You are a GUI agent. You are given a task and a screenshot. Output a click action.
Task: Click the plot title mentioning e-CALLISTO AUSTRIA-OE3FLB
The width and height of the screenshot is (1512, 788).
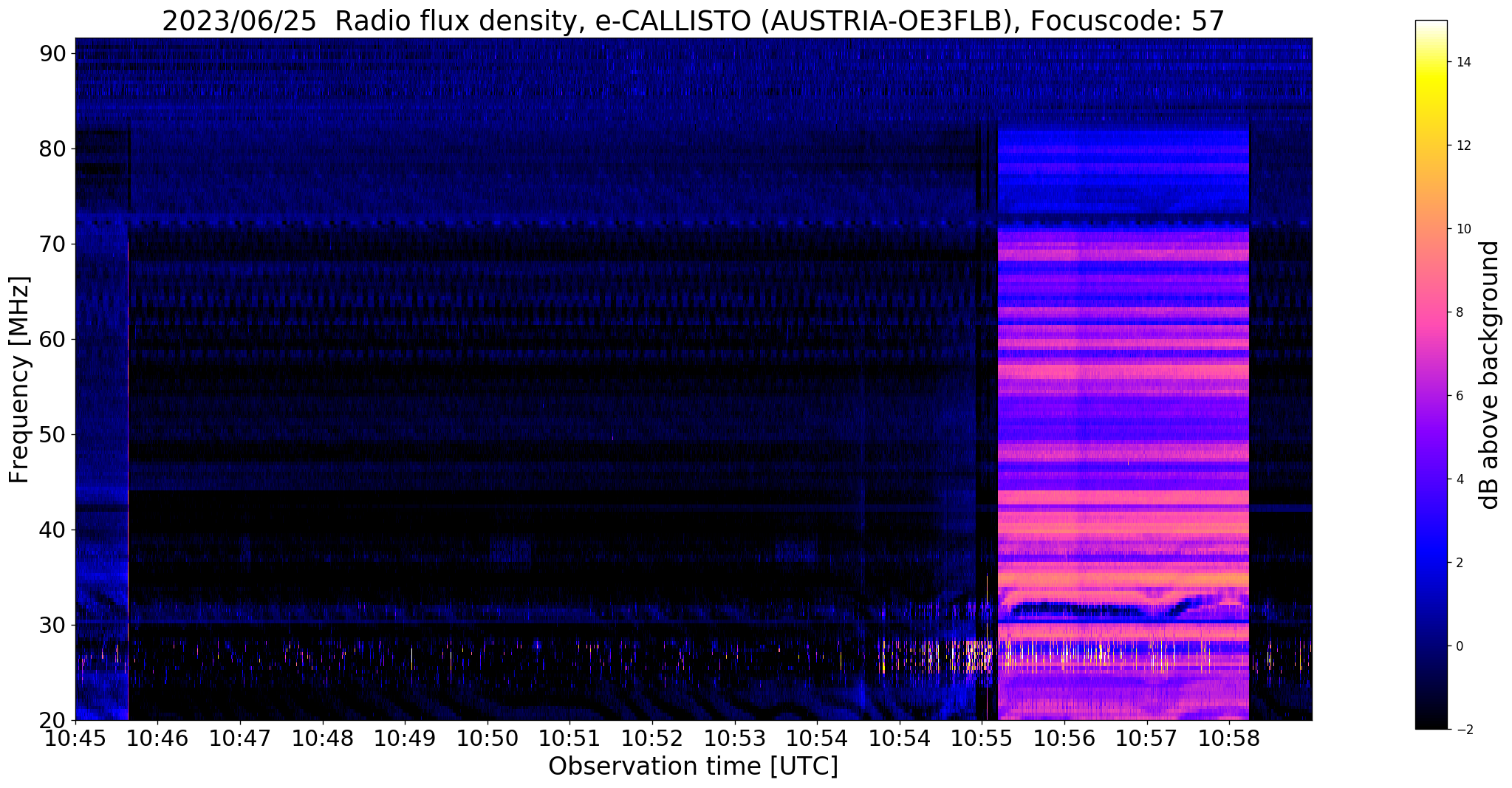click(x=694, y=21)
